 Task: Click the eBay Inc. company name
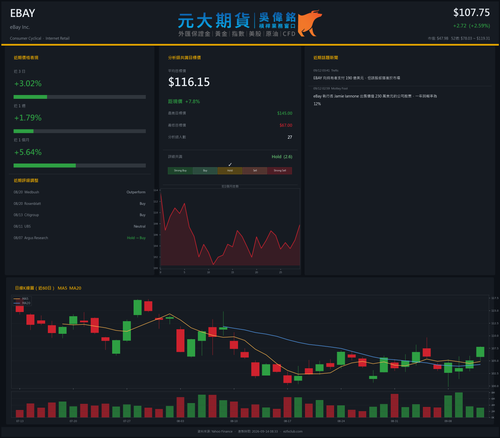tap(20, 27)
